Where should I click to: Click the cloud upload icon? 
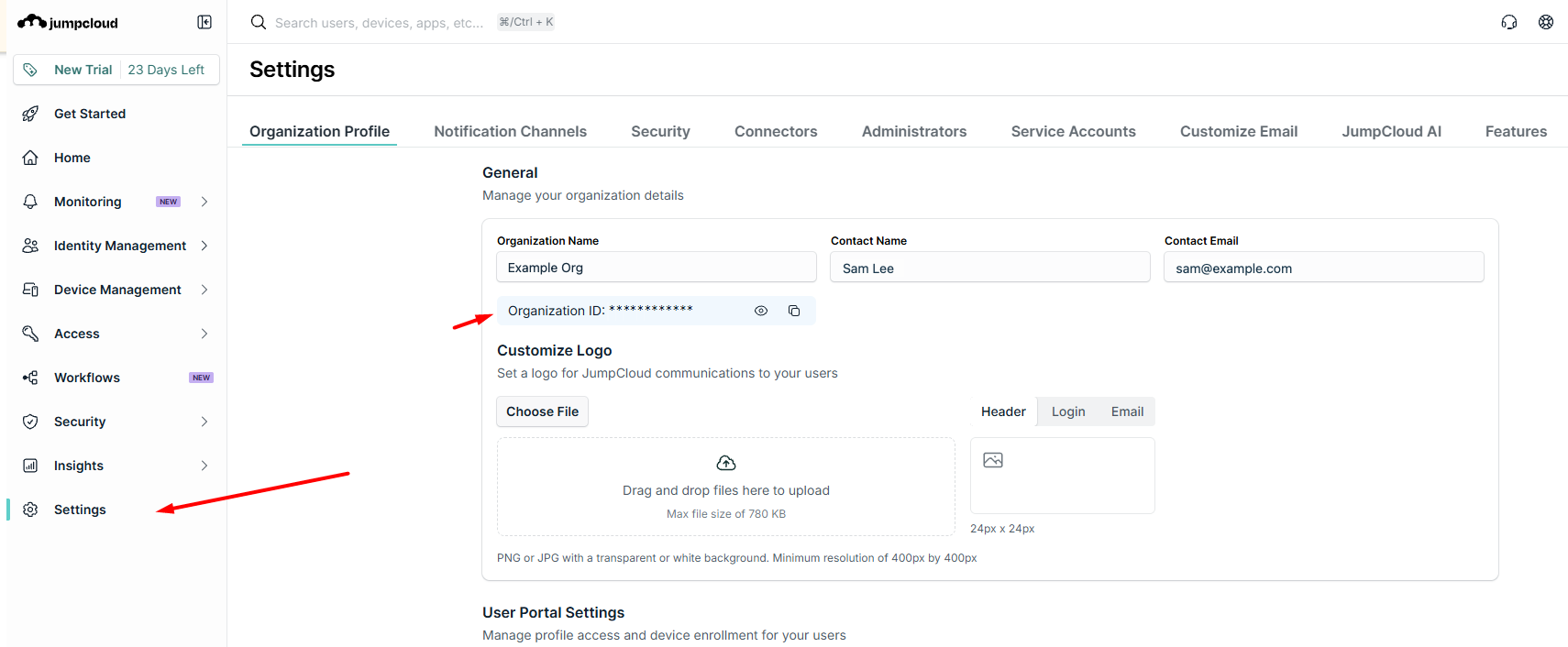click(726, 463)
